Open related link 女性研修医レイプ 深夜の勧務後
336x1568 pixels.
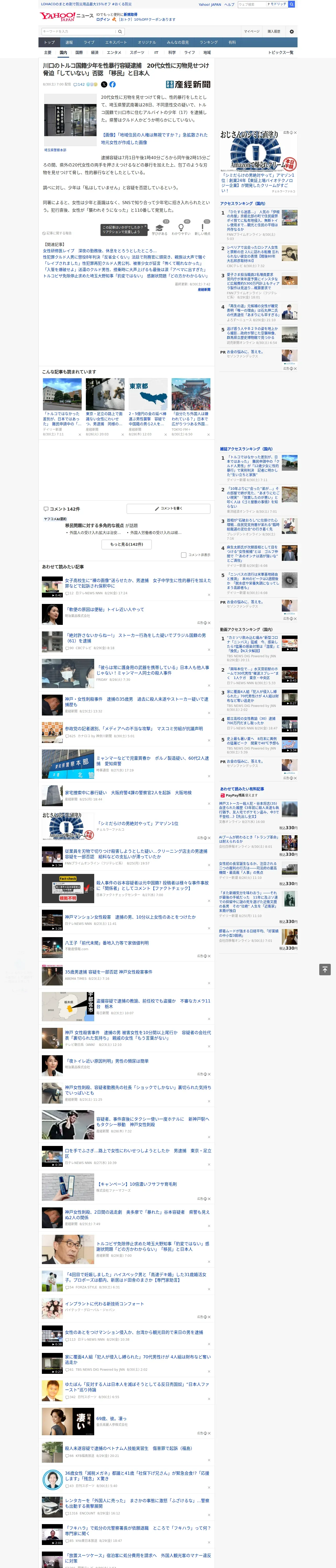coord(99,251)
